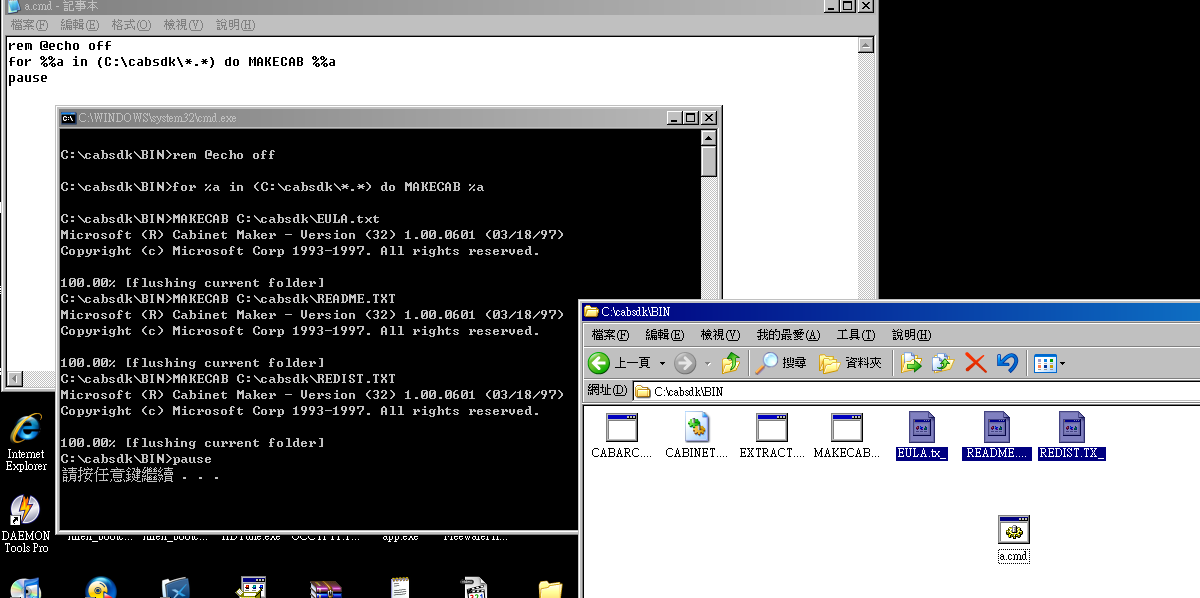1200x598 pixels.
Task: Open Explorer's Tools (工具) menu
Action: 855,335
